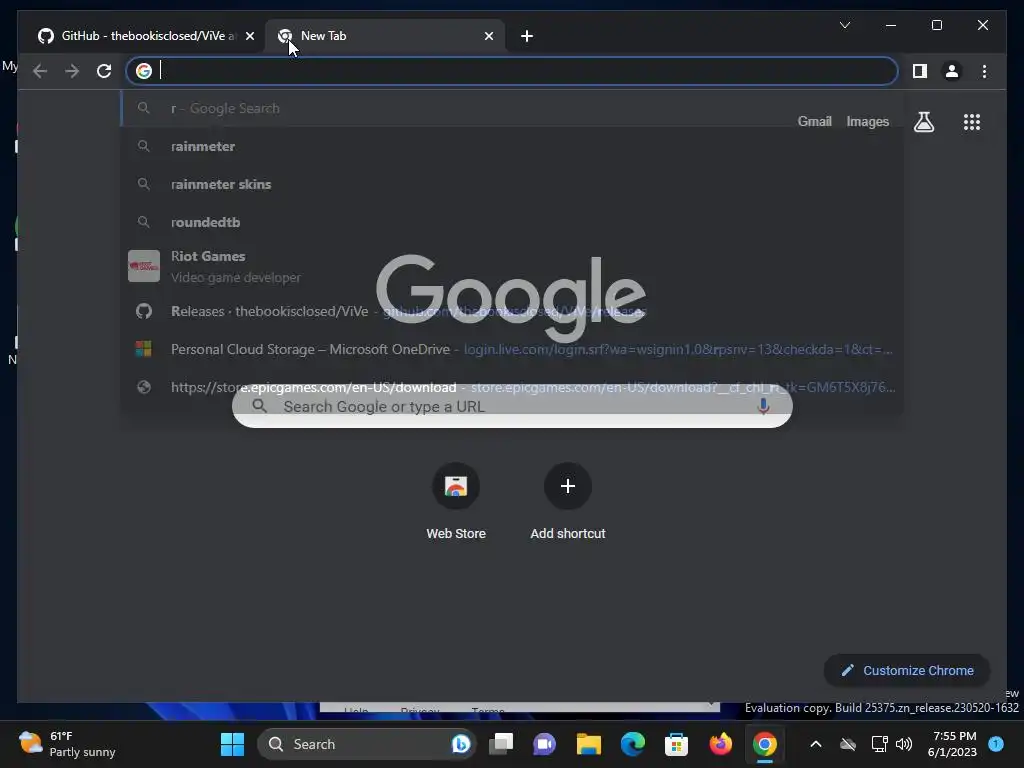
Task: Click the Add shortcut button
Action: tap(568, 502)
